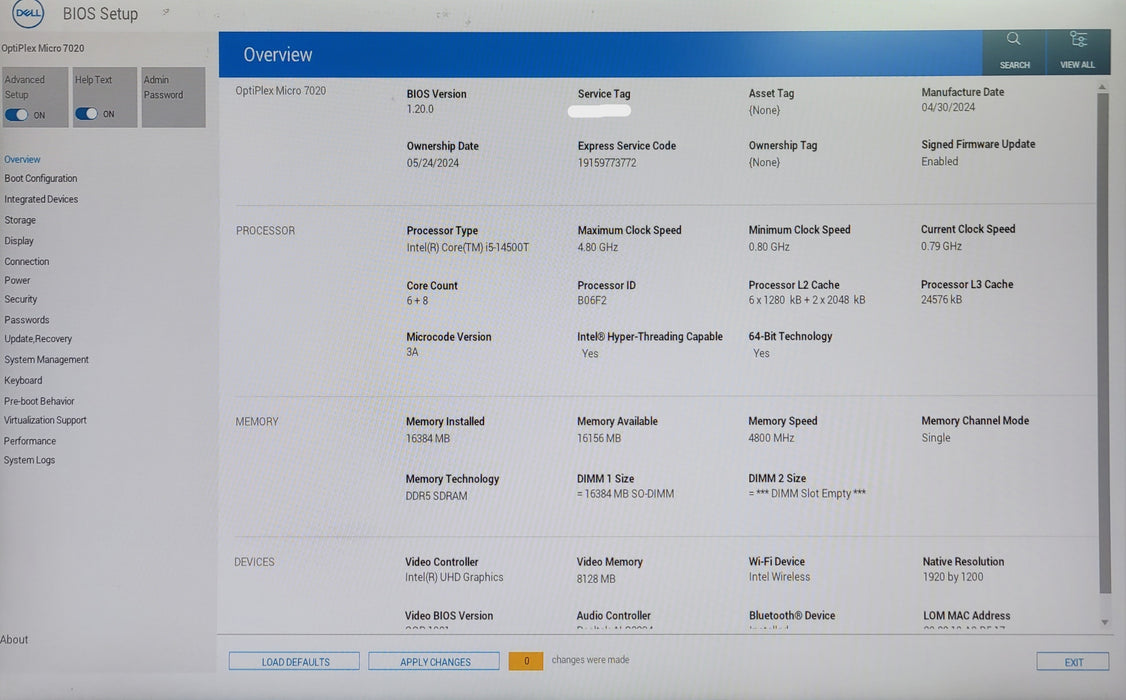
Task: Open System Logs section
Action: (29, 459)
